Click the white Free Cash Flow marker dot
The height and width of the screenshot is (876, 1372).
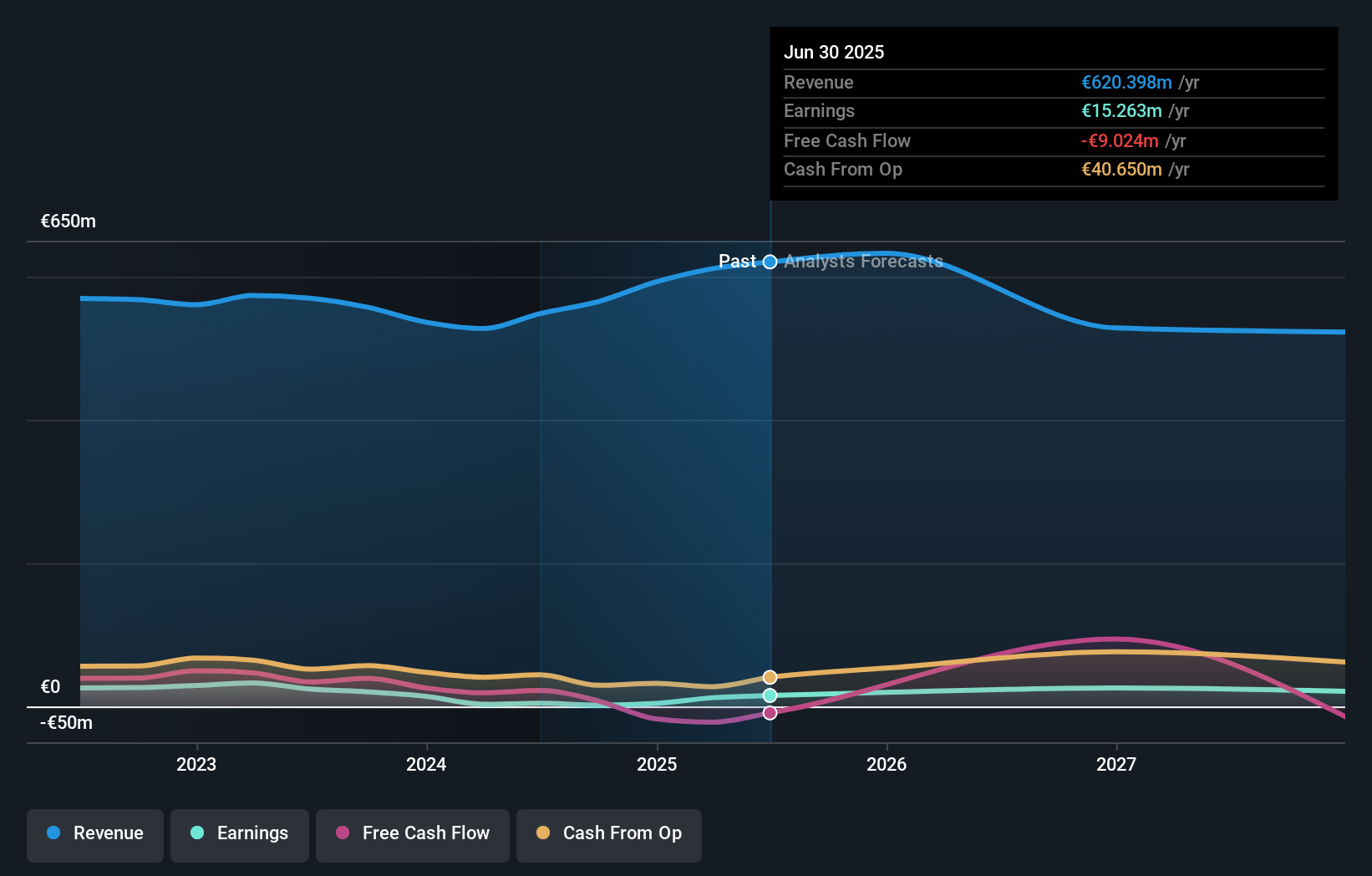click(770, 712)
